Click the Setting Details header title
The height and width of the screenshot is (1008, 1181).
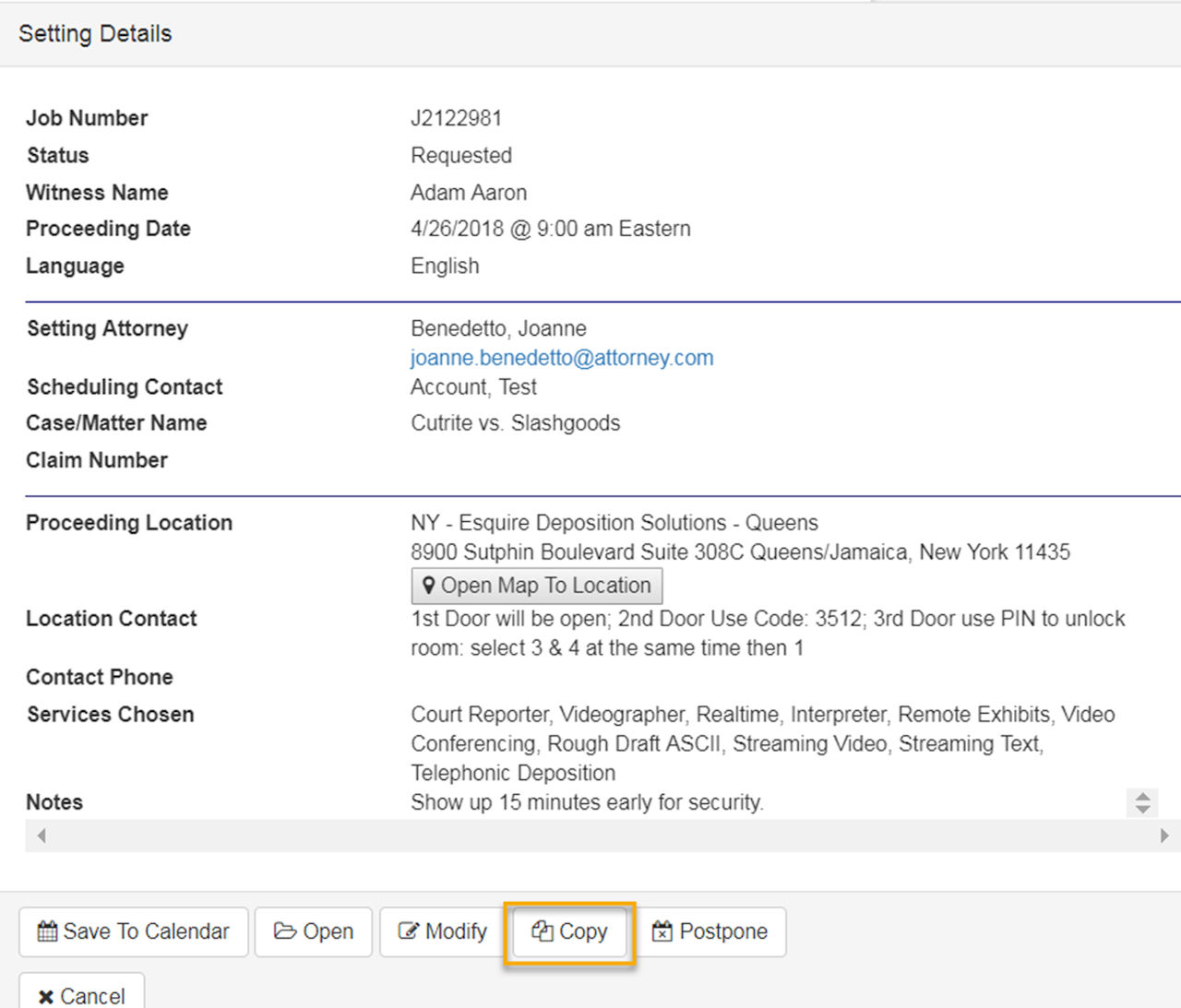pyautogui.click(x=95, y=34)
